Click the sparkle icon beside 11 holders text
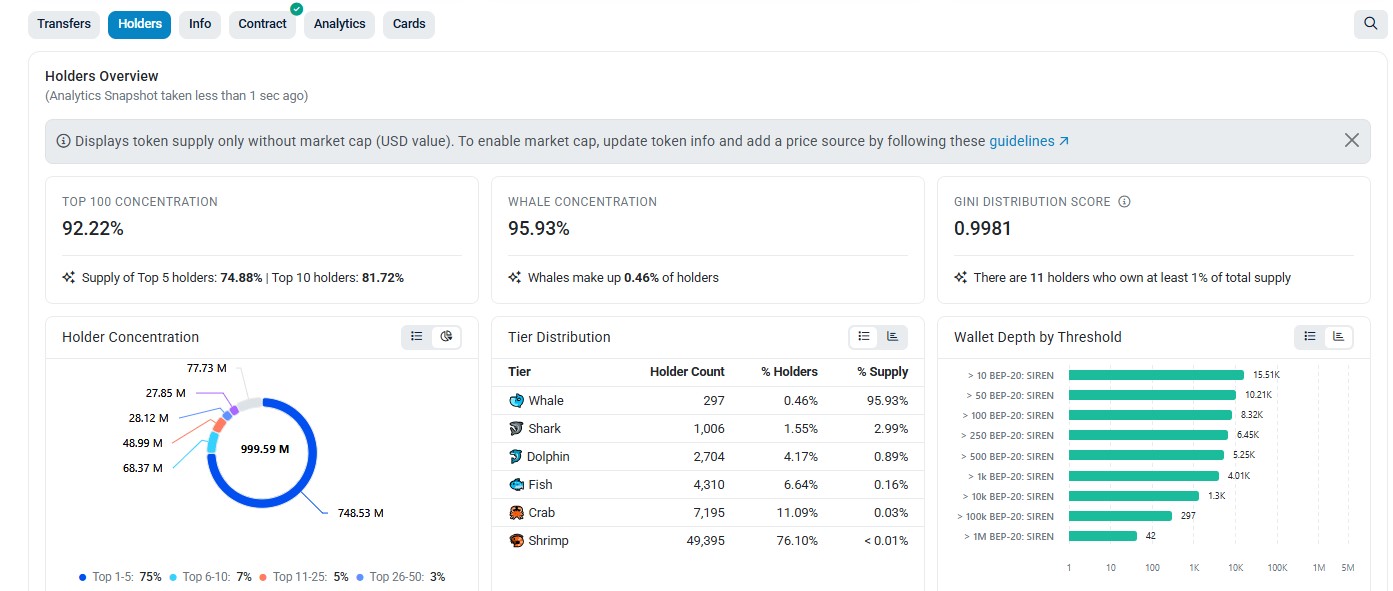The image size is (1393, 591). point(961,278)
